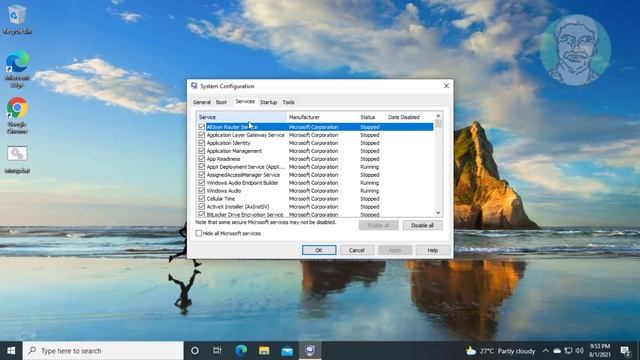This screenshot has width=640, height=360.
Task: Click Running status of Windows Audio row
Action: point(369,191)
